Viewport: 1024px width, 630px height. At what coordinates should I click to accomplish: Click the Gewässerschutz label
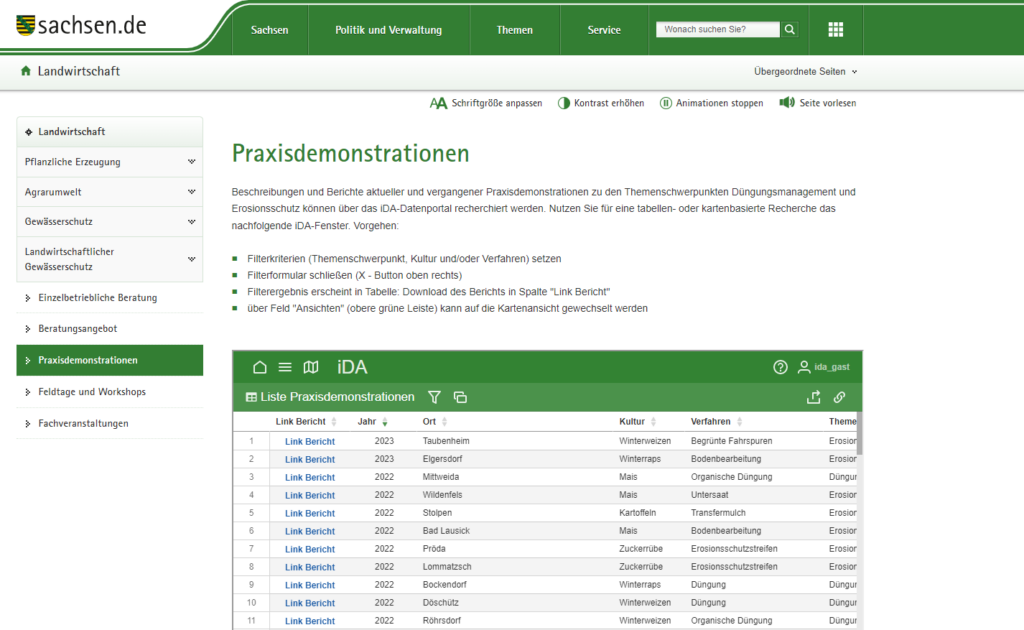(x=59, y=222)
